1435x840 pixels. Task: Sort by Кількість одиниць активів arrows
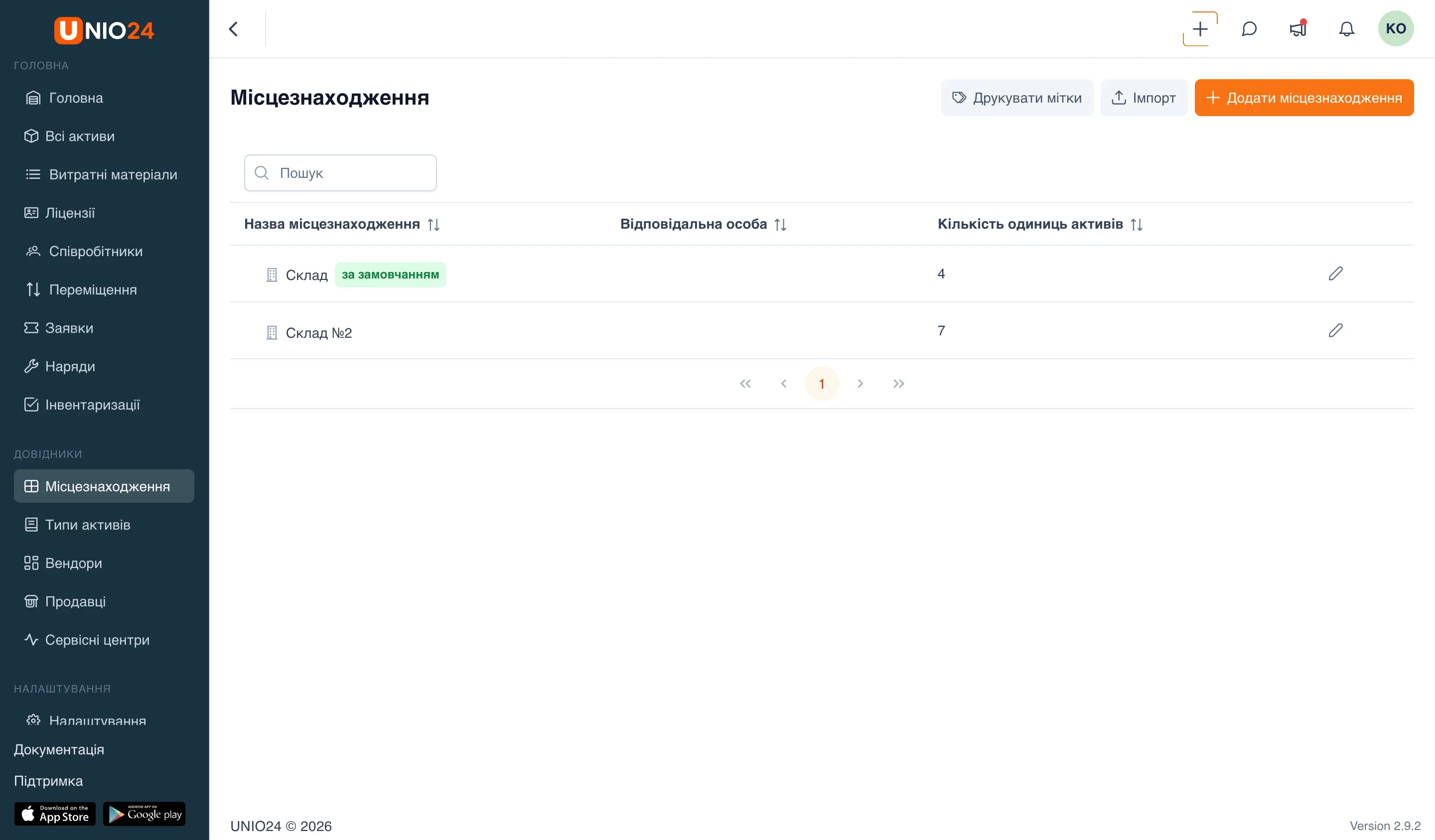pos(1136,224)
